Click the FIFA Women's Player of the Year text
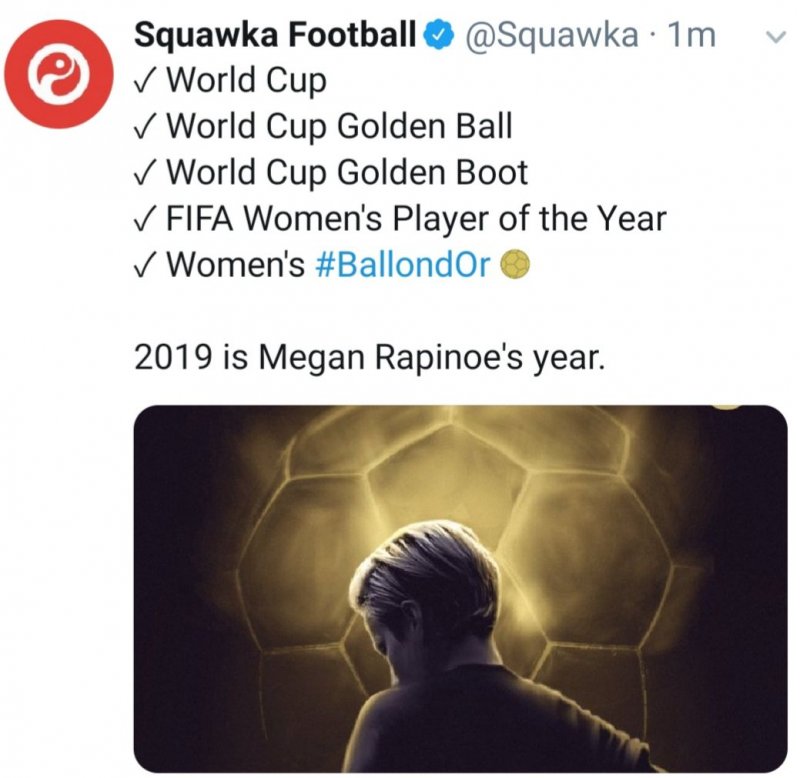Image resolution: width=800 pixels, height=778 pixels. (x=417, y=218)
